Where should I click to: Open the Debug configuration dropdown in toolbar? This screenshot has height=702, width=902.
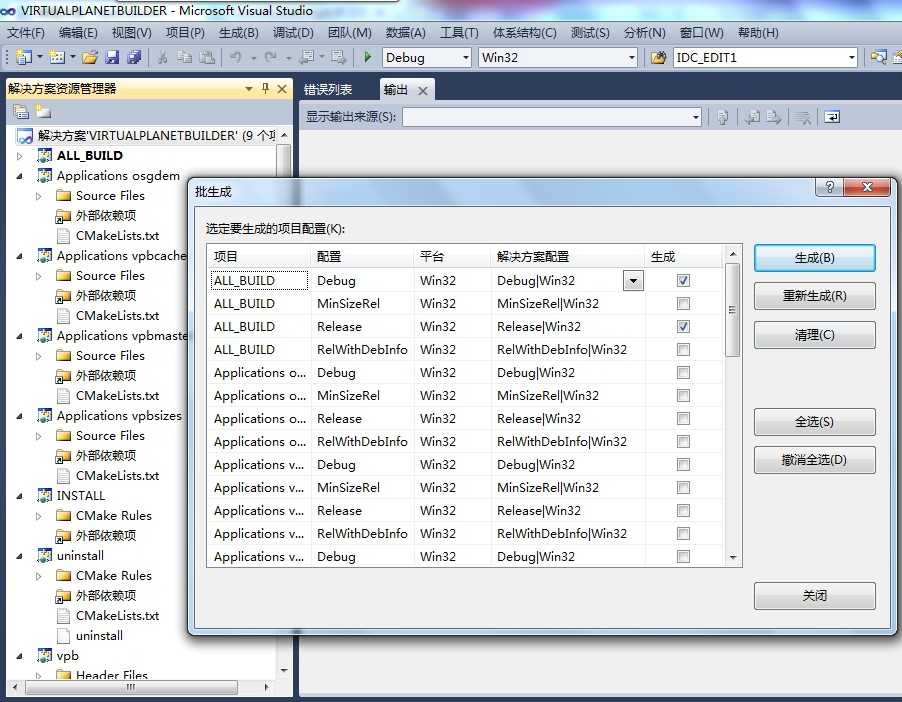click(x=465, y=58)
